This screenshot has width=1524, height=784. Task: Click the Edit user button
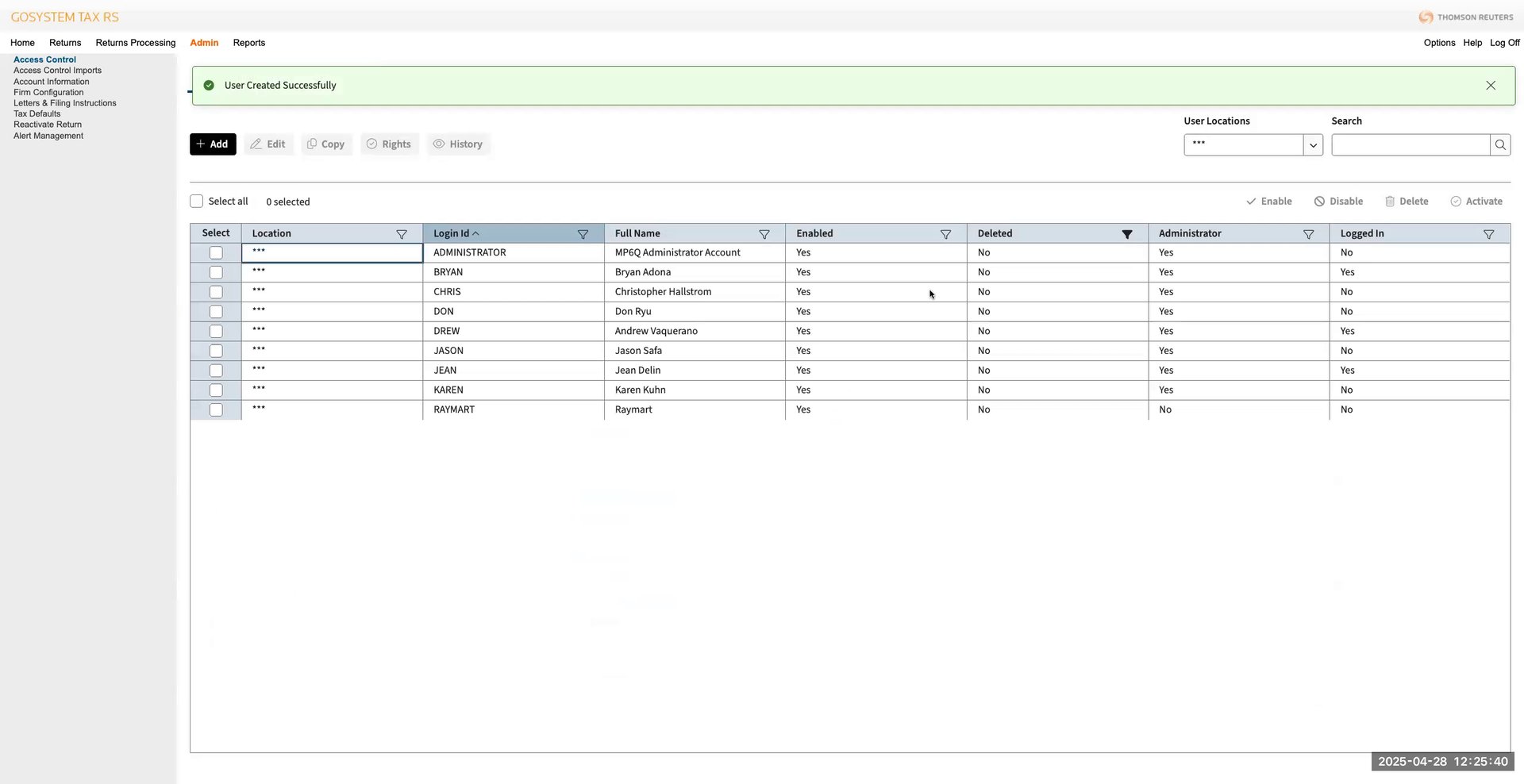click(268, 144)
